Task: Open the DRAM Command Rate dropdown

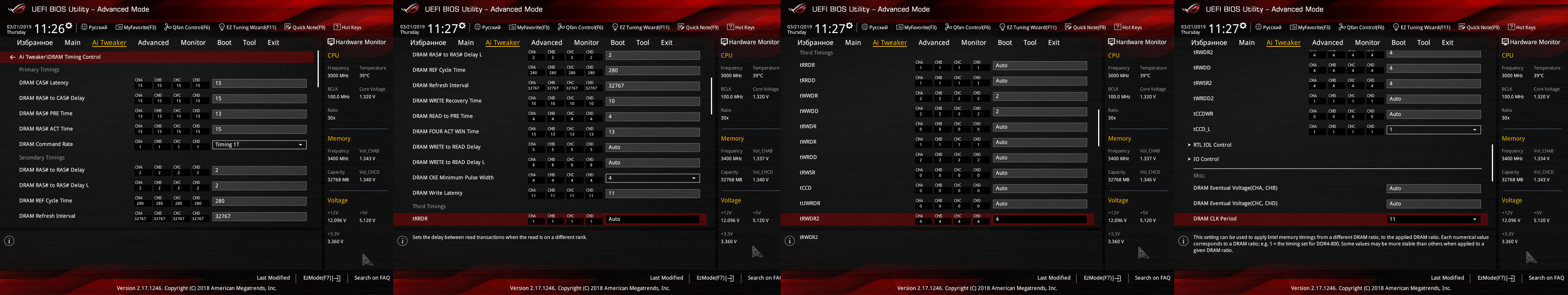Action: click(259, 145)
